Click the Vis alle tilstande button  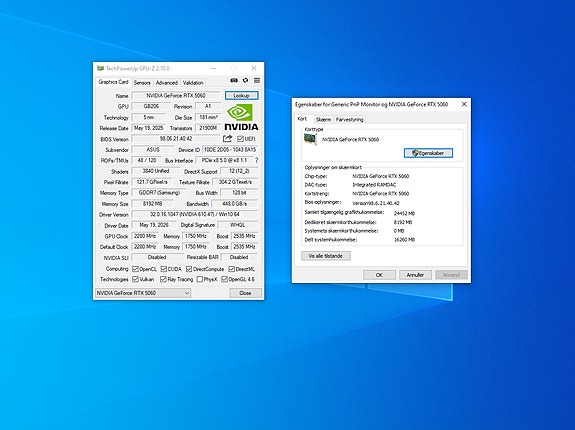pyautogui.click(x=326, y=256)
